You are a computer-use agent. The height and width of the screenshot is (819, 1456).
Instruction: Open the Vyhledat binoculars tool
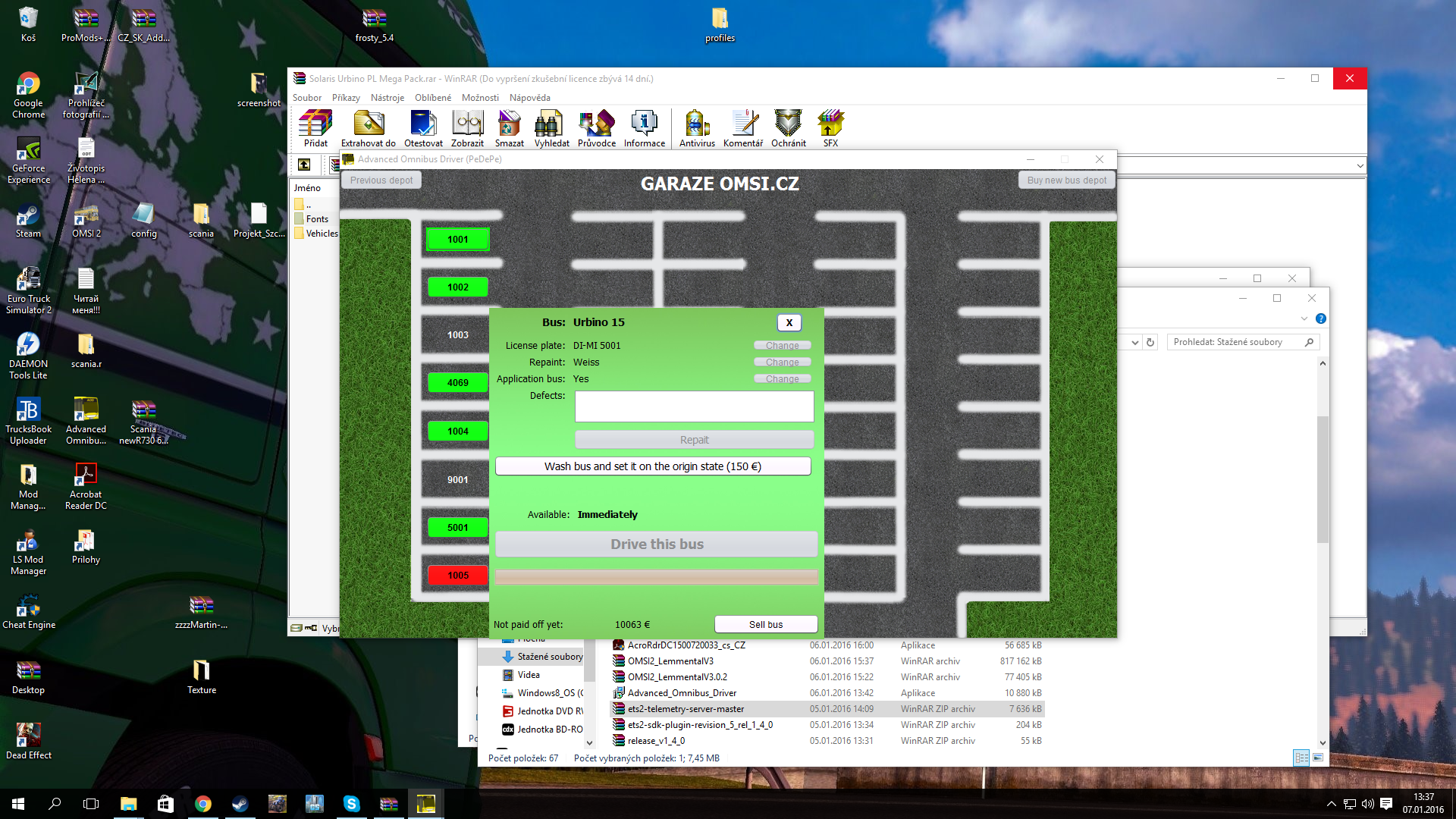click(551, 127)
